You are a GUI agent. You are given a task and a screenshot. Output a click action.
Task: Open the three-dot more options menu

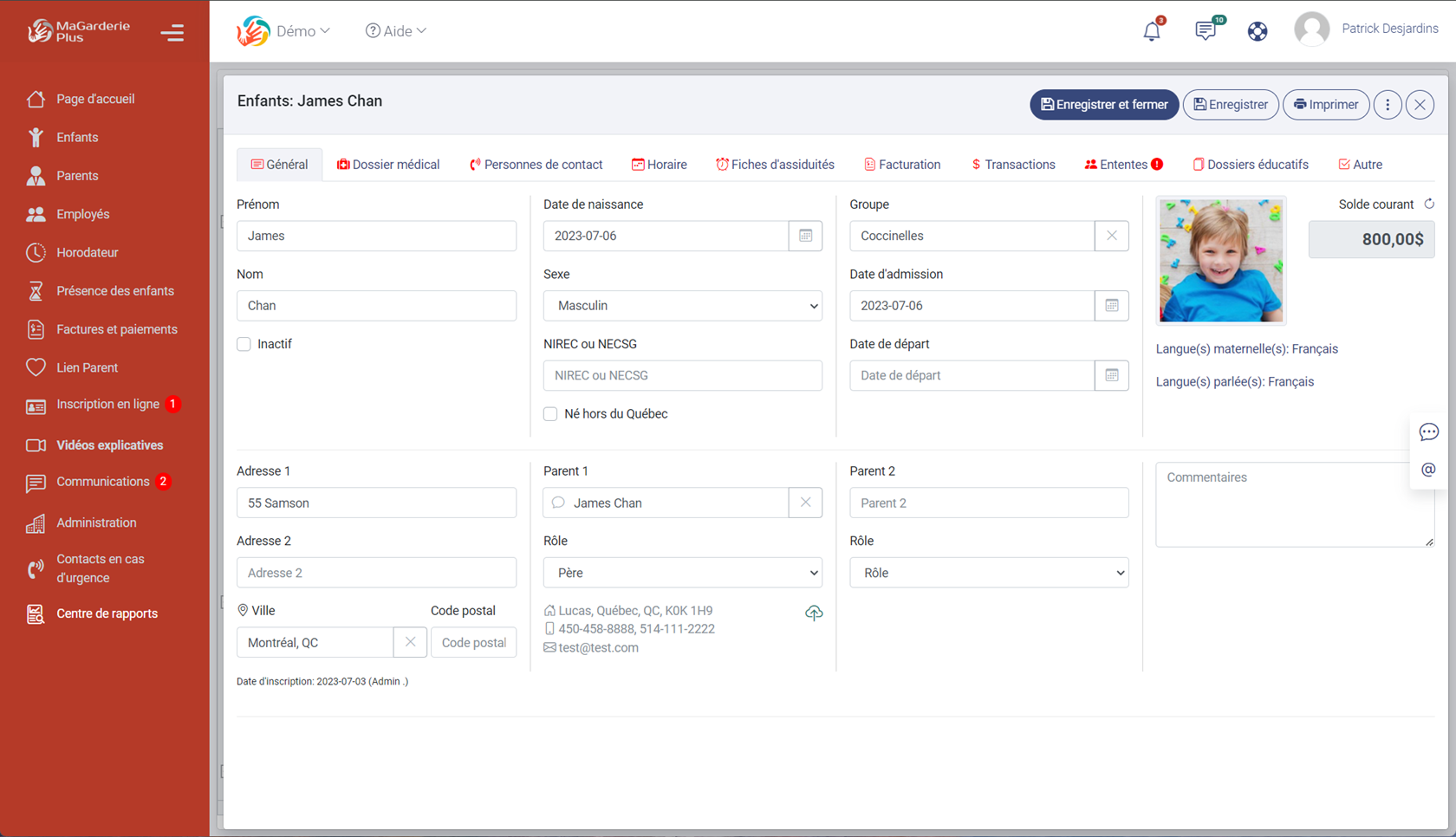1388,104
